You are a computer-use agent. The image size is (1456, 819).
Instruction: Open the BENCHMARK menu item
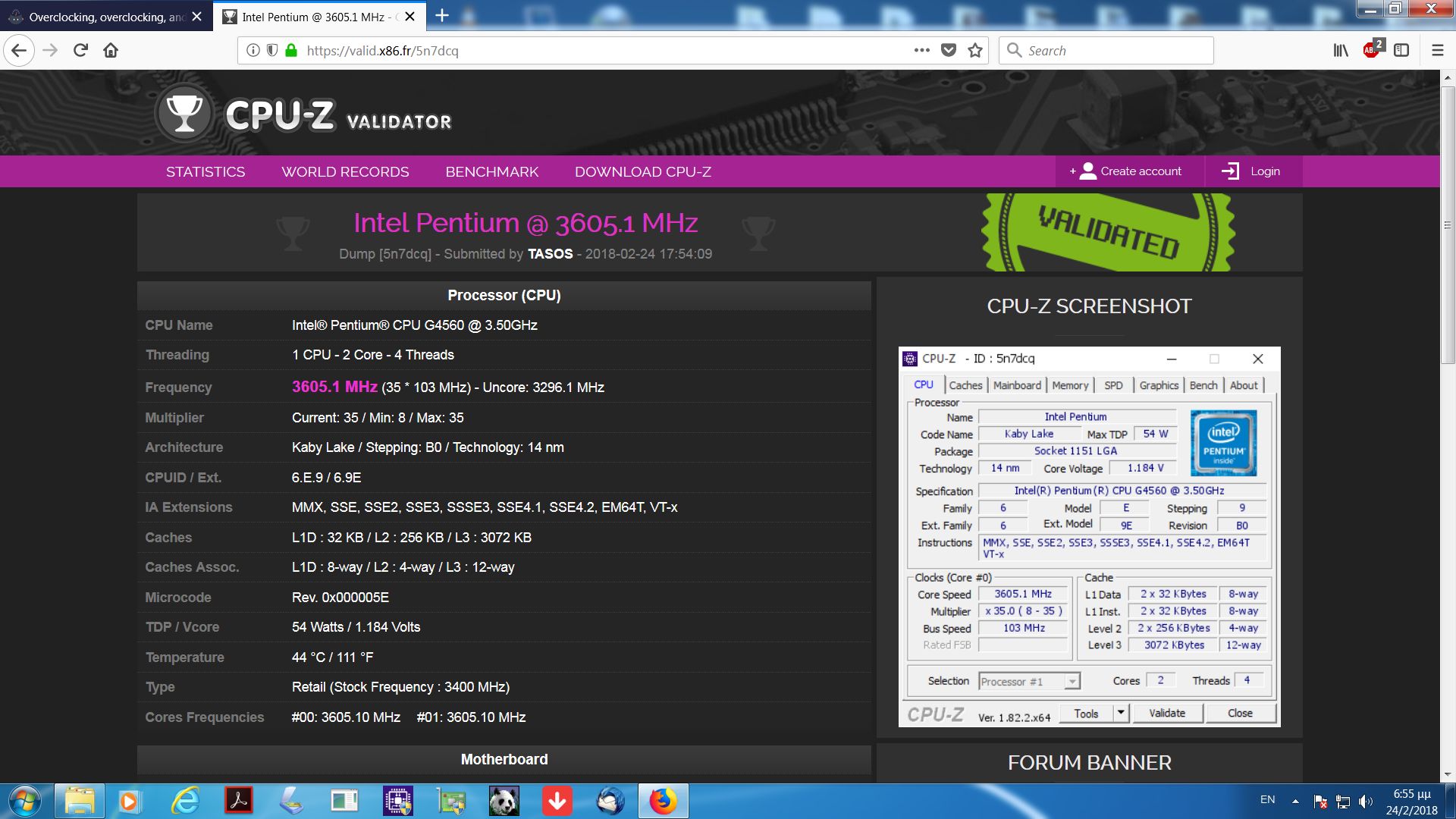[492, 171]
